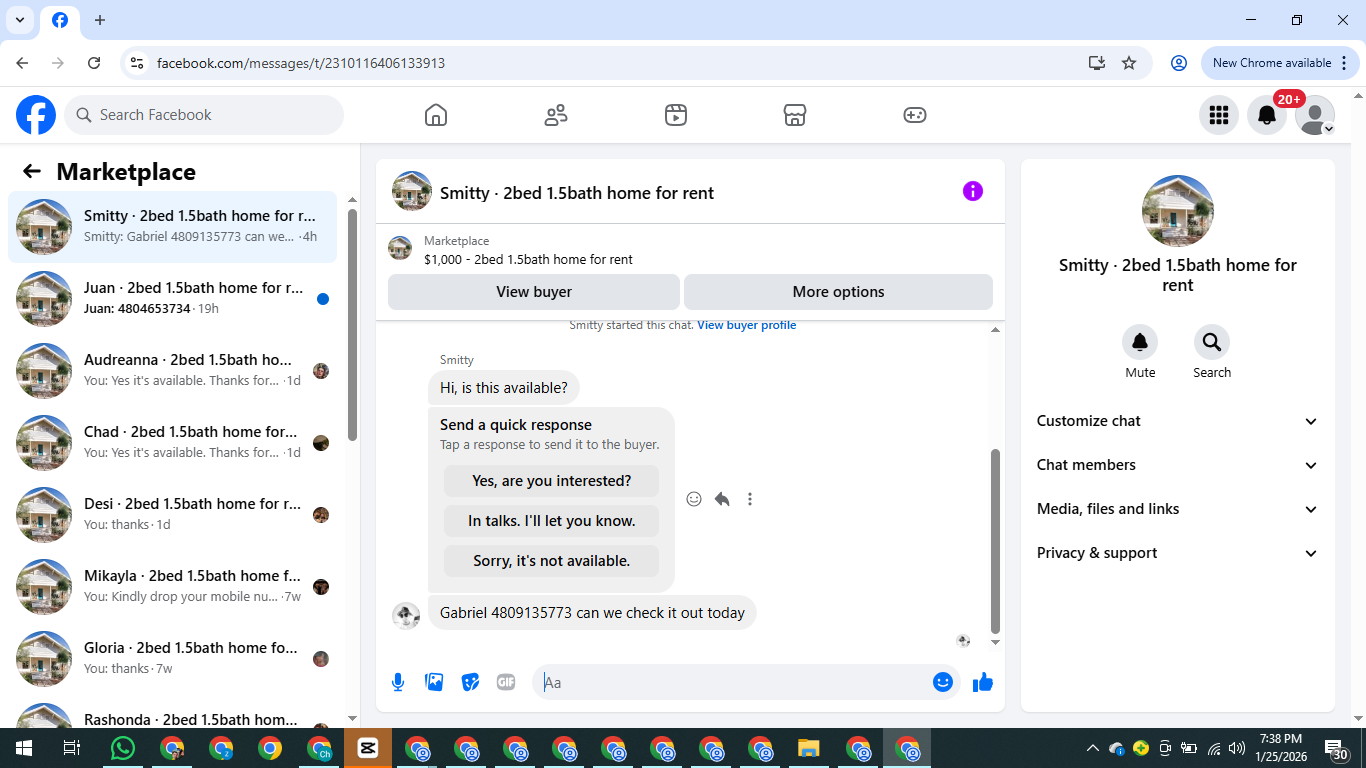Screen dimensions: 1366x768
Task: React to message with emoji icon
Action: click(694, 499)
